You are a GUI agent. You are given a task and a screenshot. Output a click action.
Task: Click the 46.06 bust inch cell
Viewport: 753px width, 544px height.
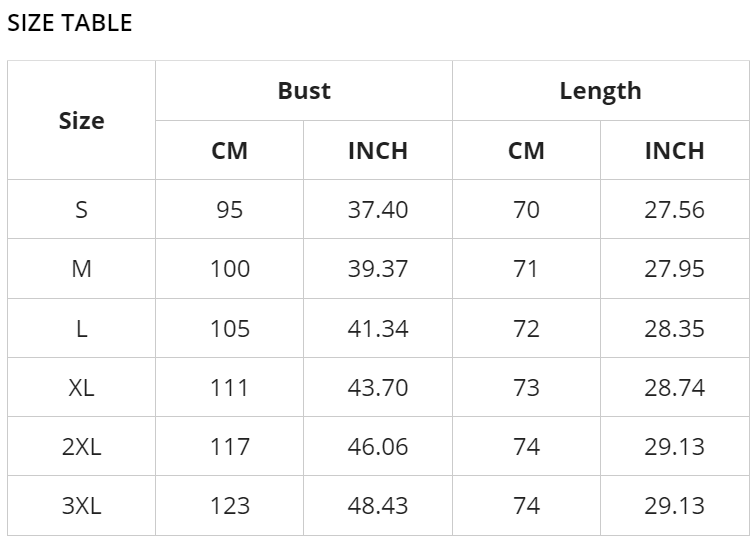(x=378, y=447)
